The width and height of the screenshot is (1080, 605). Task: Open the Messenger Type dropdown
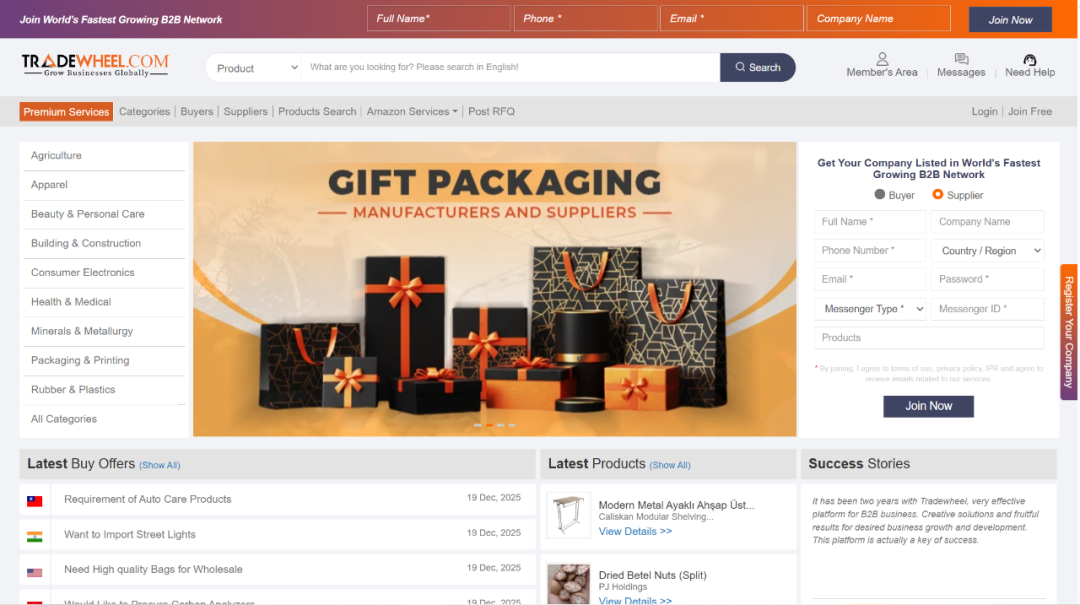(870, 309)
